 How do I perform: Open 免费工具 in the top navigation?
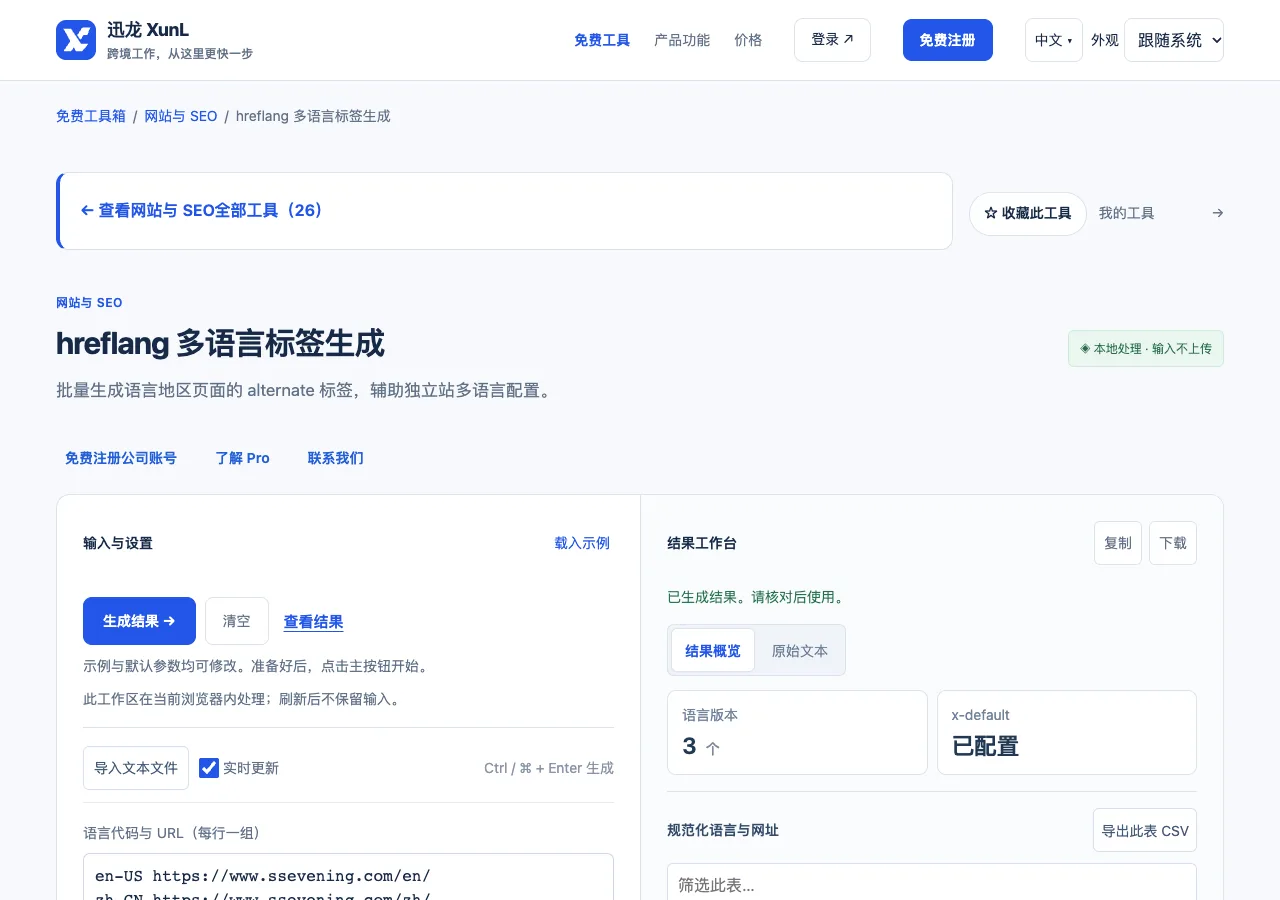(602, 40)
